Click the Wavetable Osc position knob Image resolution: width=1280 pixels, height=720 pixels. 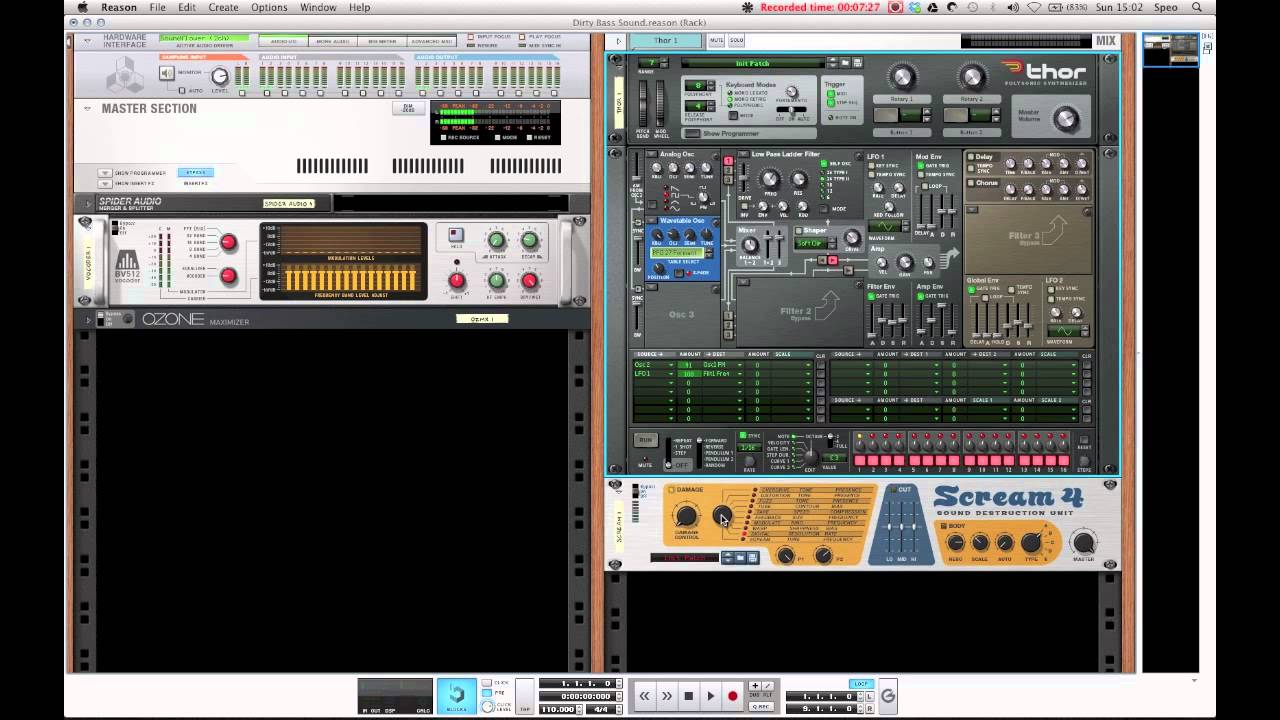(x=658, y=270)
